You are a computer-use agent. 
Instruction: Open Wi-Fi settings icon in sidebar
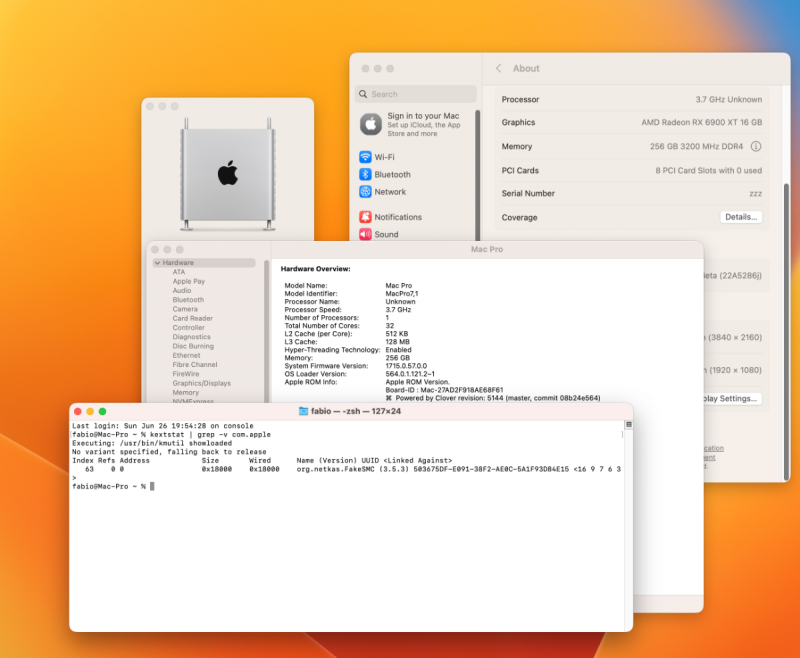tap(365, 157)
